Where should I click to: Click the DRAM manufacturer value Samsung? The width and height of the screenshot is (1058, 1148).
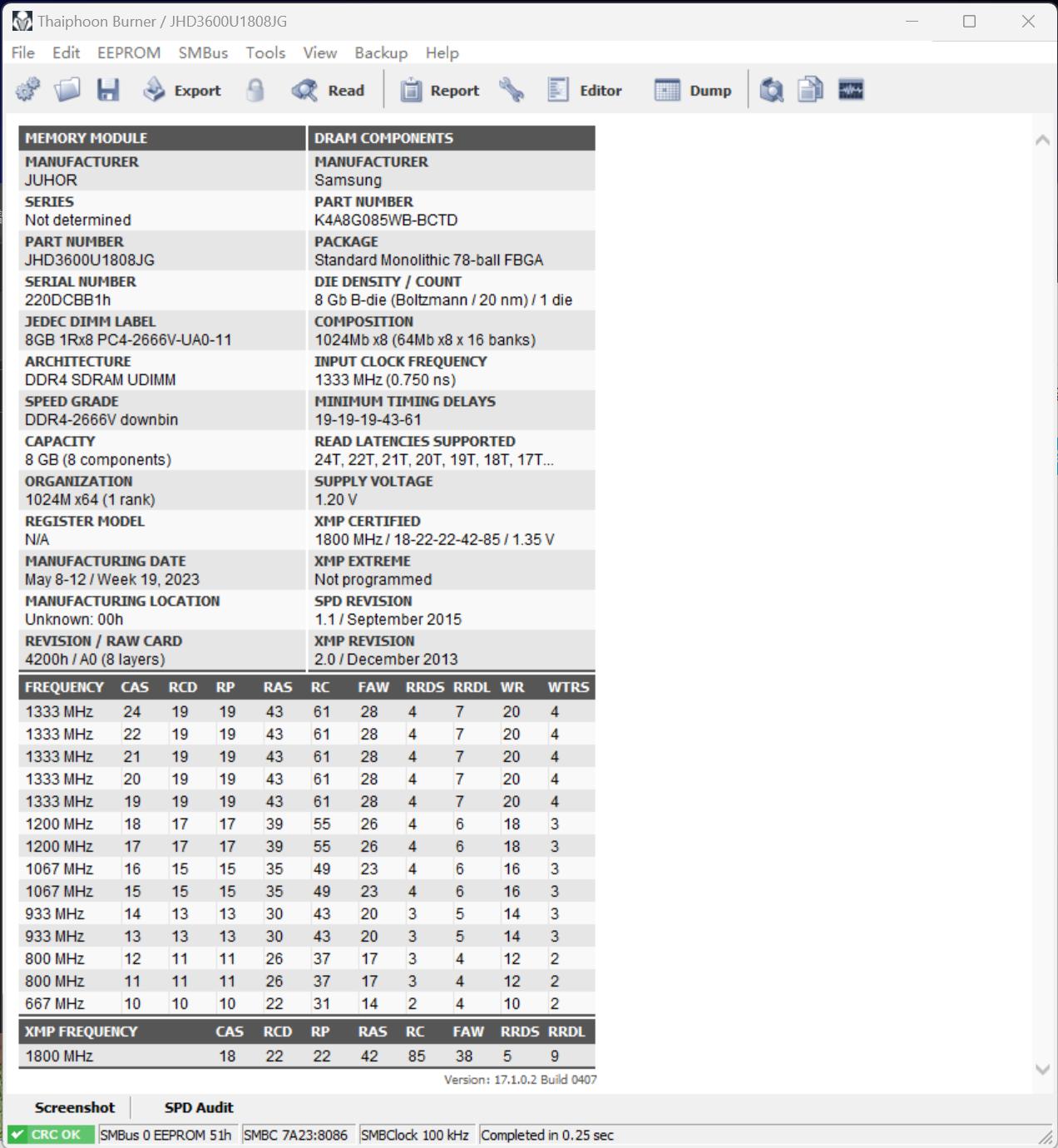tap(348, 180)
